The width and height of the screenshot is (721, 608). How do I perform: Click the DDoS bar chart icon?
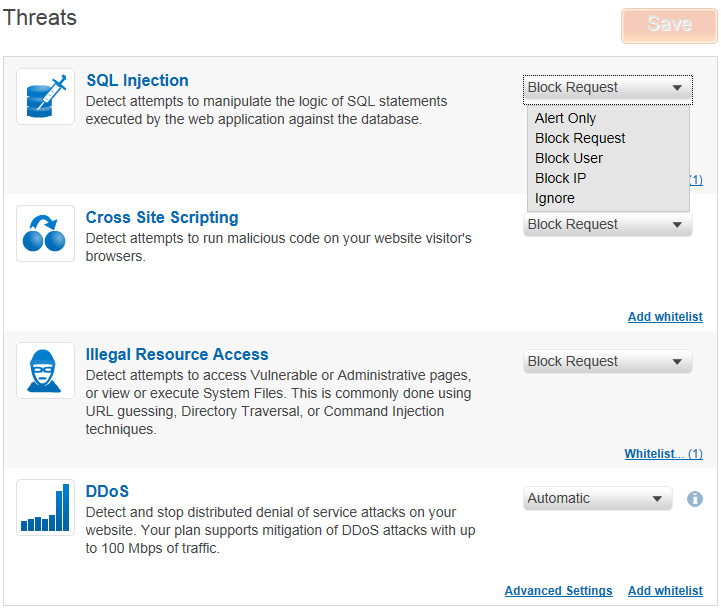46,508
